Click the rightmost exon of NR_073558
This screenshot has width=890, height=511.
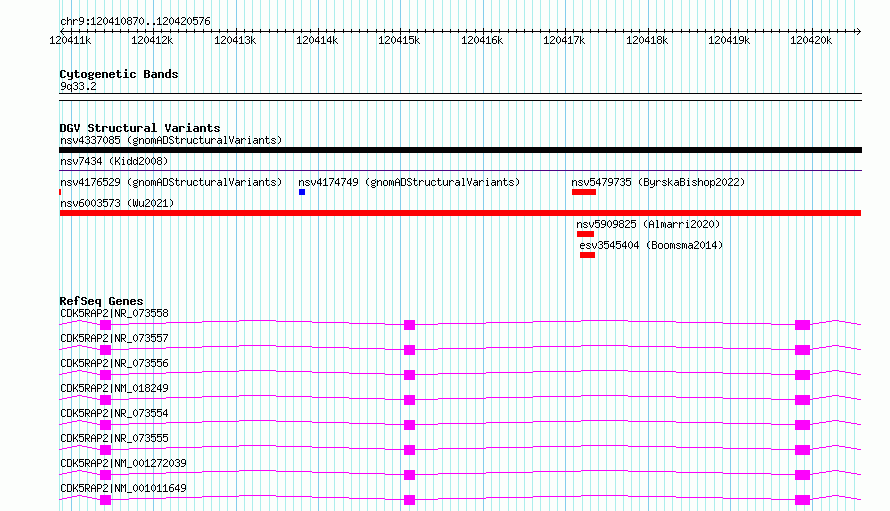(803, 325)
